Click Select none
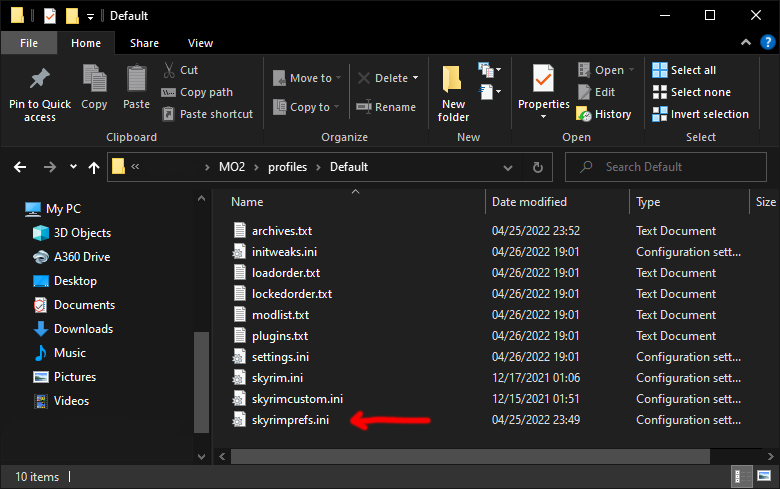 point(691,92)
